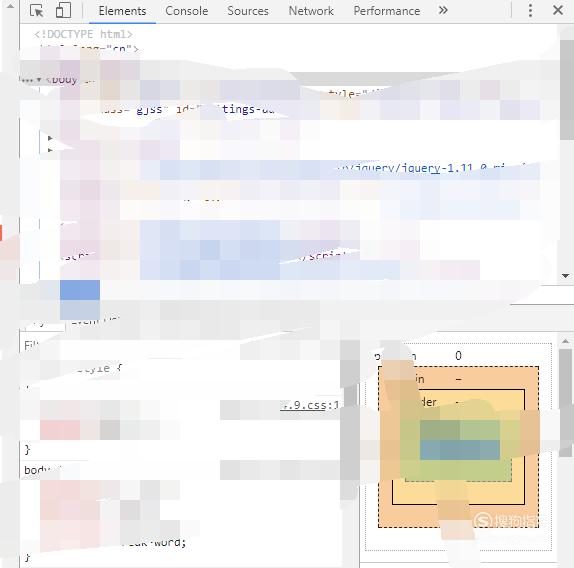Viewport: 574px width, 568px height.
Task: Open the Network tab
Action: point(311,11)
